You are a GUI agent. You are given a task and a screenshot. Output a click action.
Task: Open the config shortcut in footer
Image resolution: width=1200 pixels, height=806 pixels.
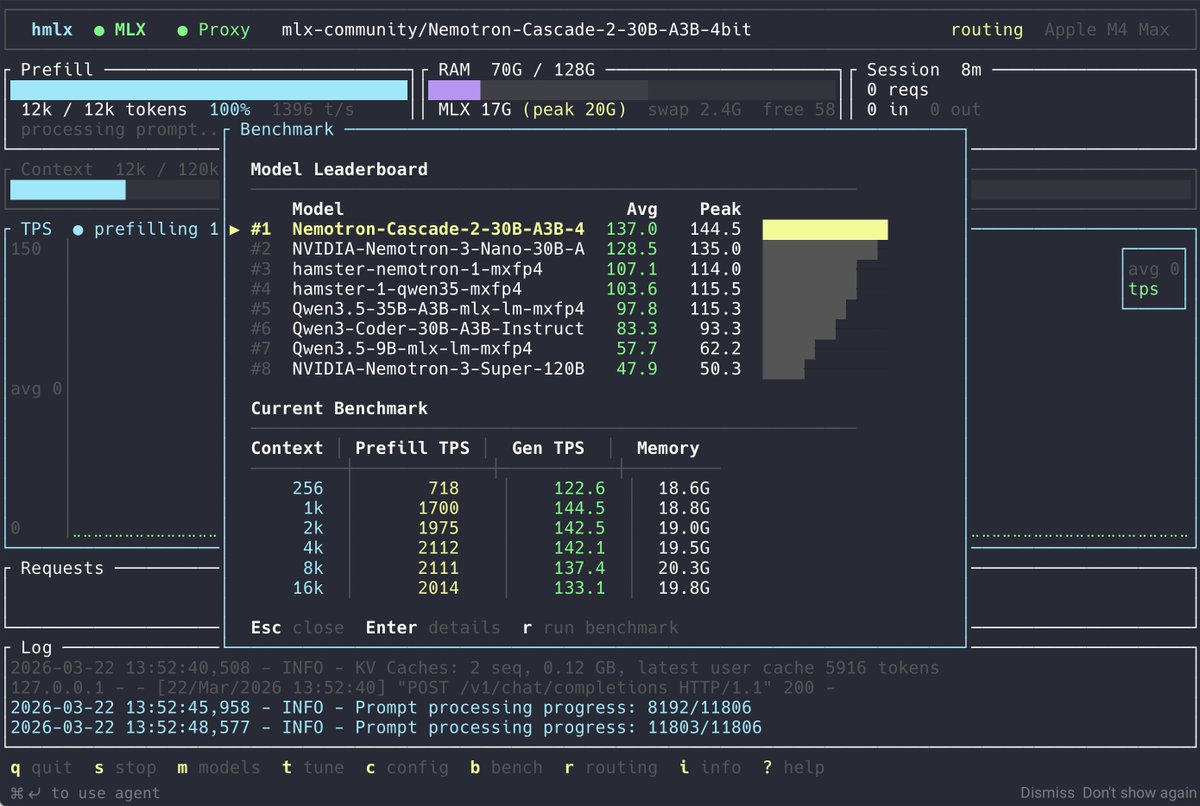[407, 768]
